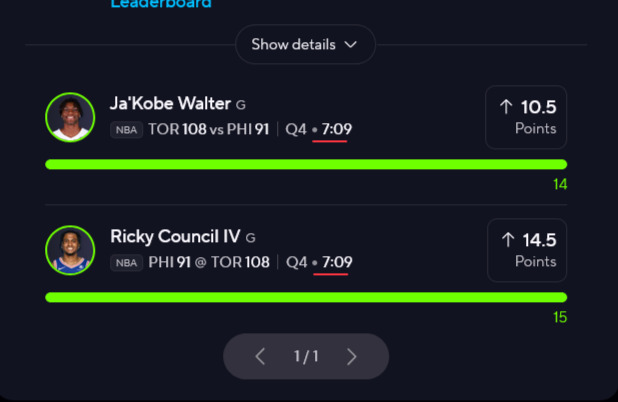Click the TOR 108 vs PHI 91 score

(208, 130)
